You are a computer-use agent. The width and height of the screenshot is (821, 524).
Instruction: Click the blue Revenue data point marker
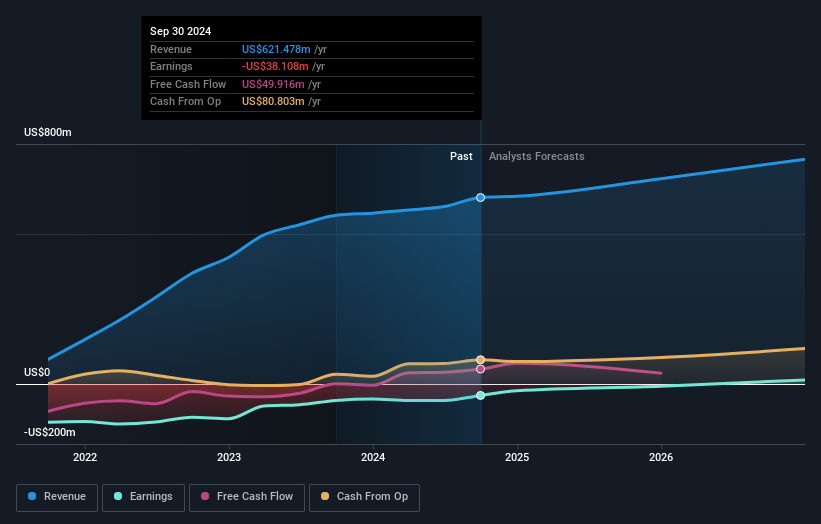(480, 197)
